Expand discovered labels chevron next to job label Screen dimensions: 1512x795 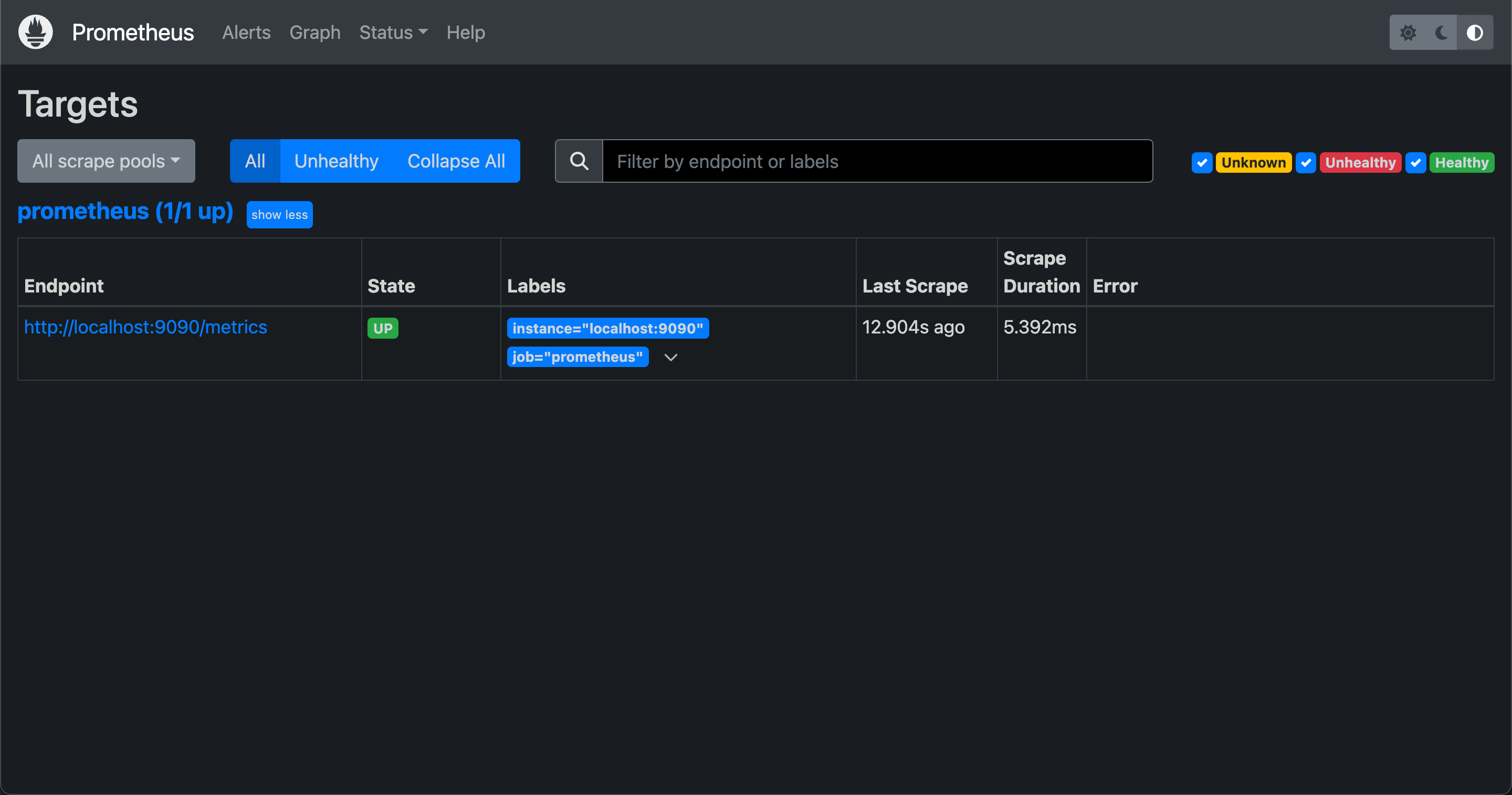pos(671,357)
